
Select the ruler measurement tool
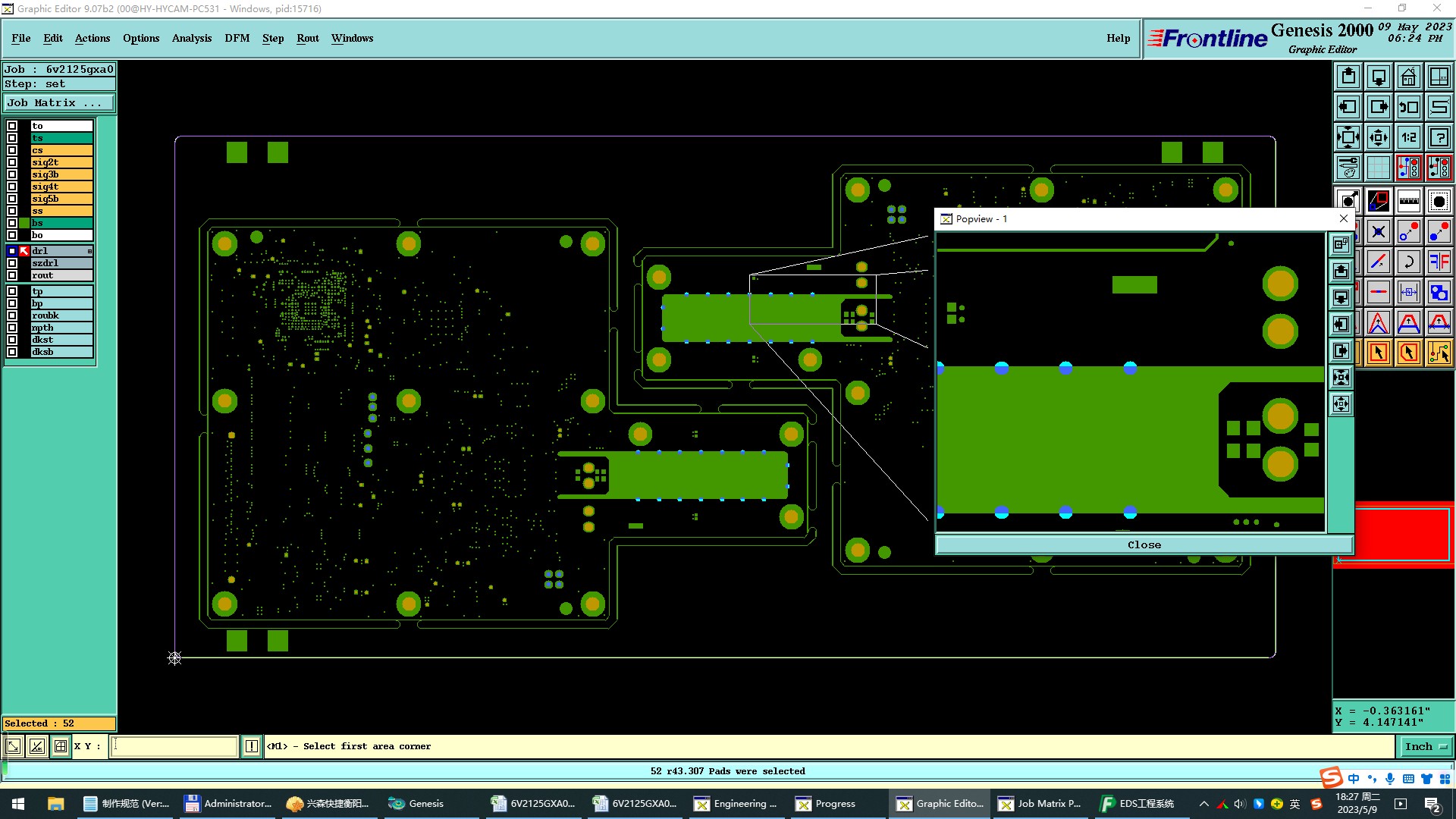point(1408,201)
